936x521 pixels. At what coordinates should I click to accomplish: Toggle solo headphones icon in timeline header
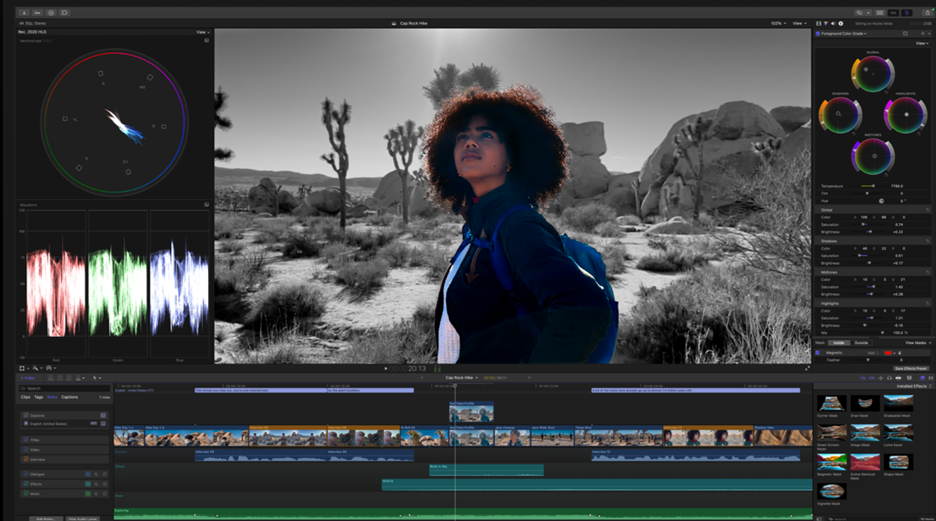[x=889, y=378]
